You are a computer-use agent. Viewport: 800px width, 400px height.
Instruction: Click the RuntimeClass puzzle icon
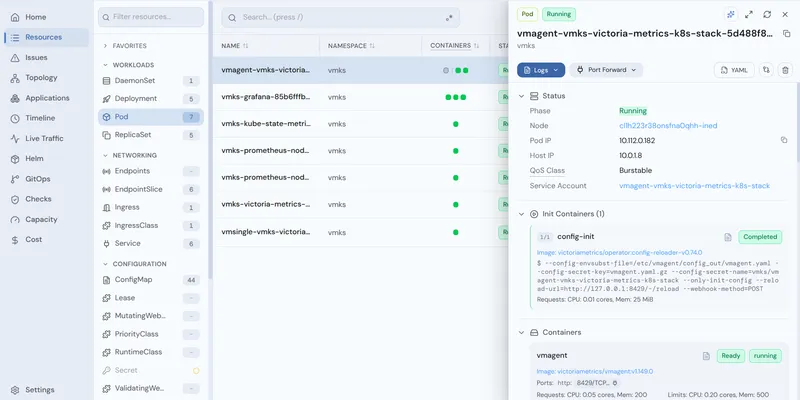coord(106,352)
